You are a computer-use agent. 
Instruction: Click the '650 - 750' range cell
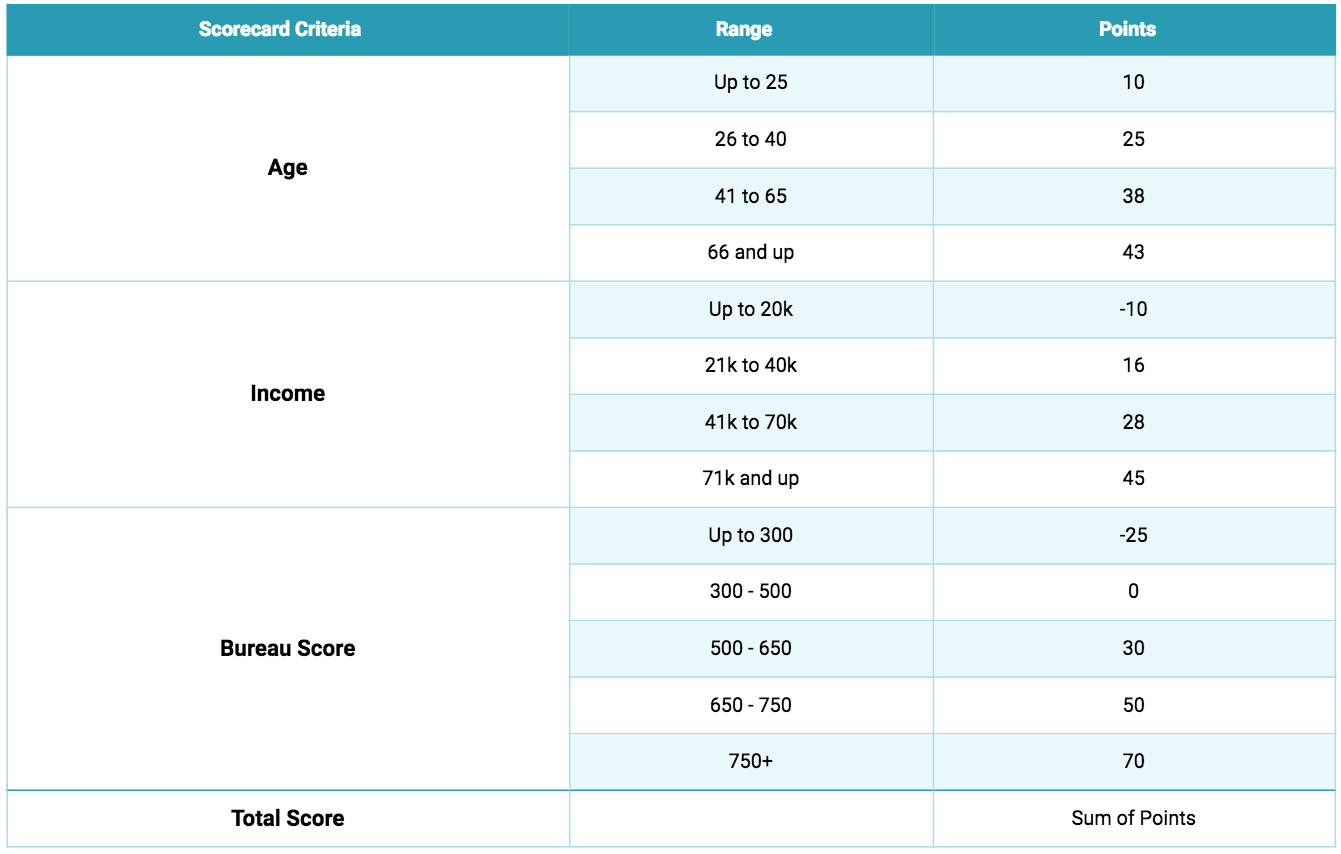click(751, 705)
